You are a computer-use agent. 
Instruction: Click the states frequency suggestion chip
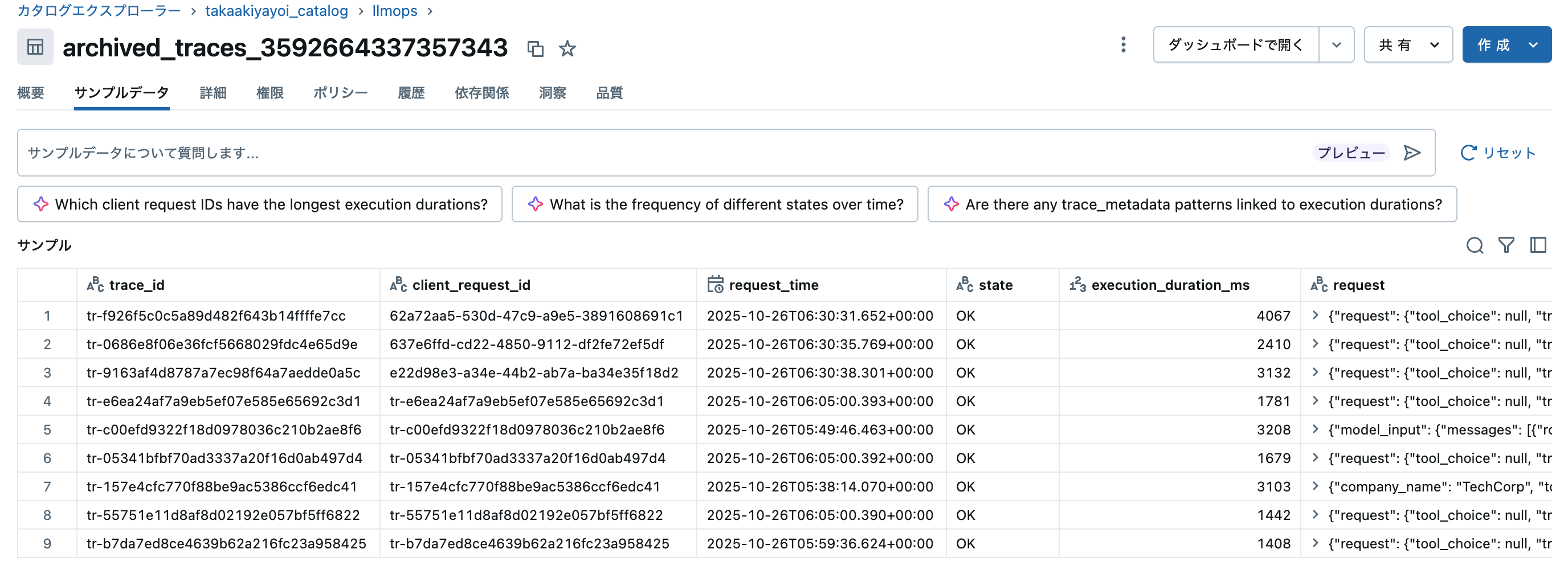(x=714, y=204)
